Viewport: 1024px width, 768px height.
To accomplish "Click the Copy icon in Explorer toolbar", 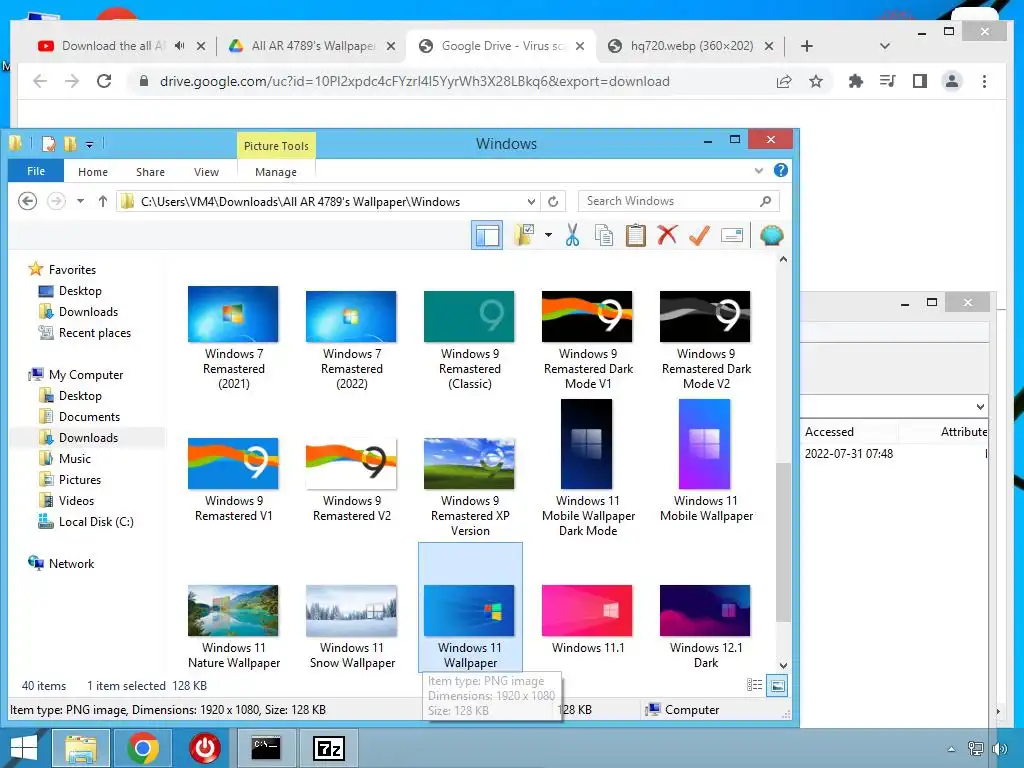I will tap(604, 235).
